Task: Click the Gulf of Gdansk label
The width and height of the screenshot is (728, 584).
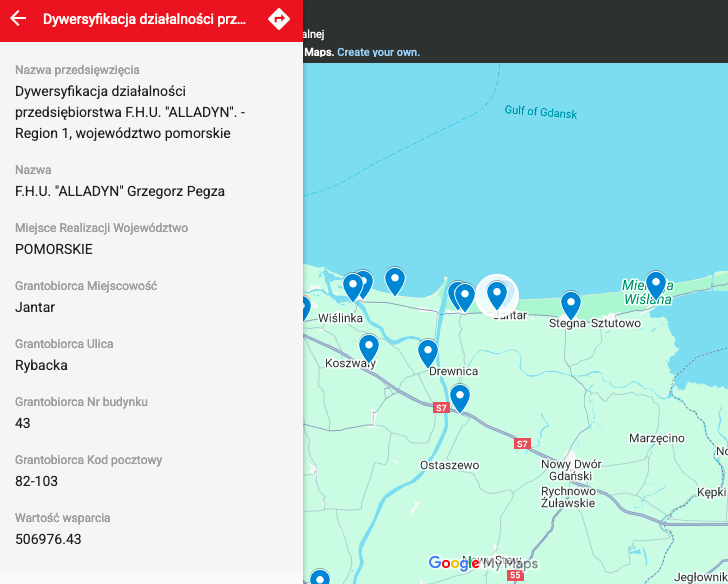Action: click(x=540, y=113)
